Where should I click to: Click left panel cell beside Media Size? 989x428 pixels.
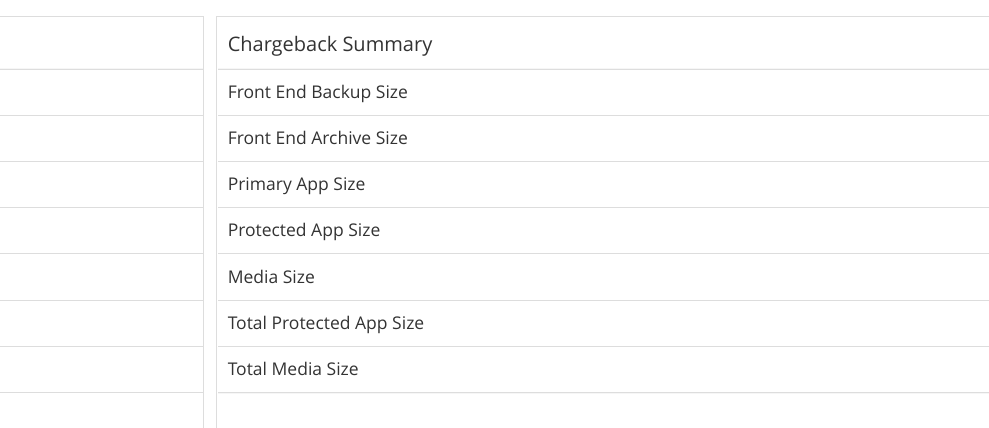click(101, 277)
